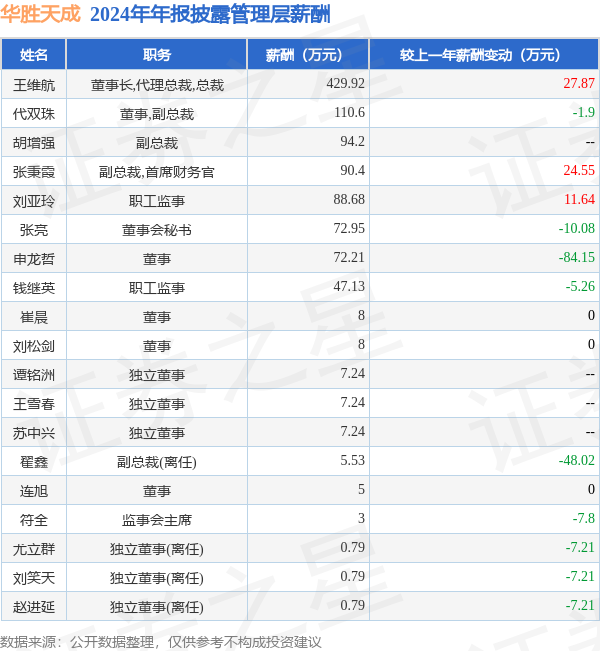
Task: Click the change value -7.8
Action: [583, 519]
